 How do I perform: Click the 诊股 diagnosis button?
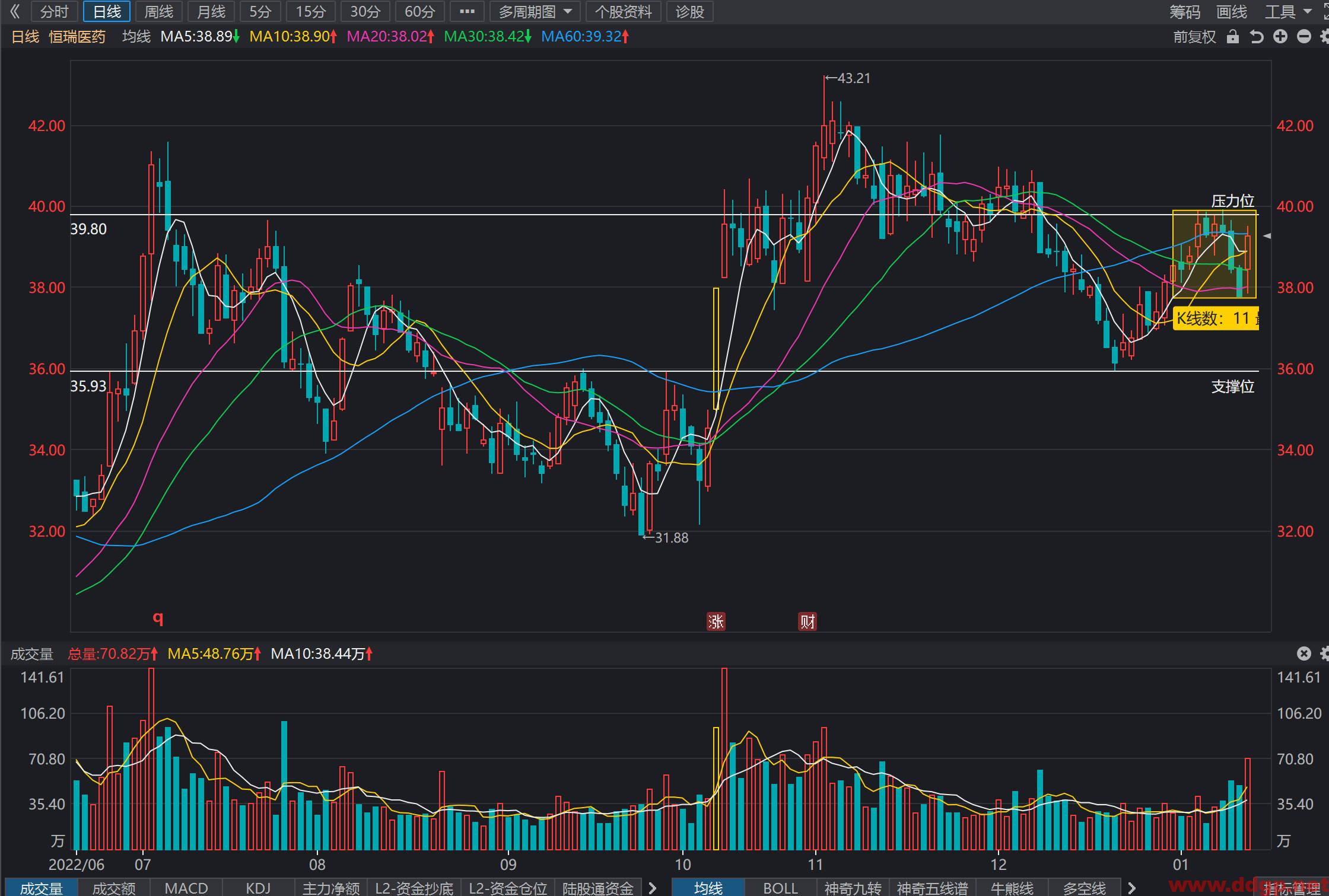690,11
